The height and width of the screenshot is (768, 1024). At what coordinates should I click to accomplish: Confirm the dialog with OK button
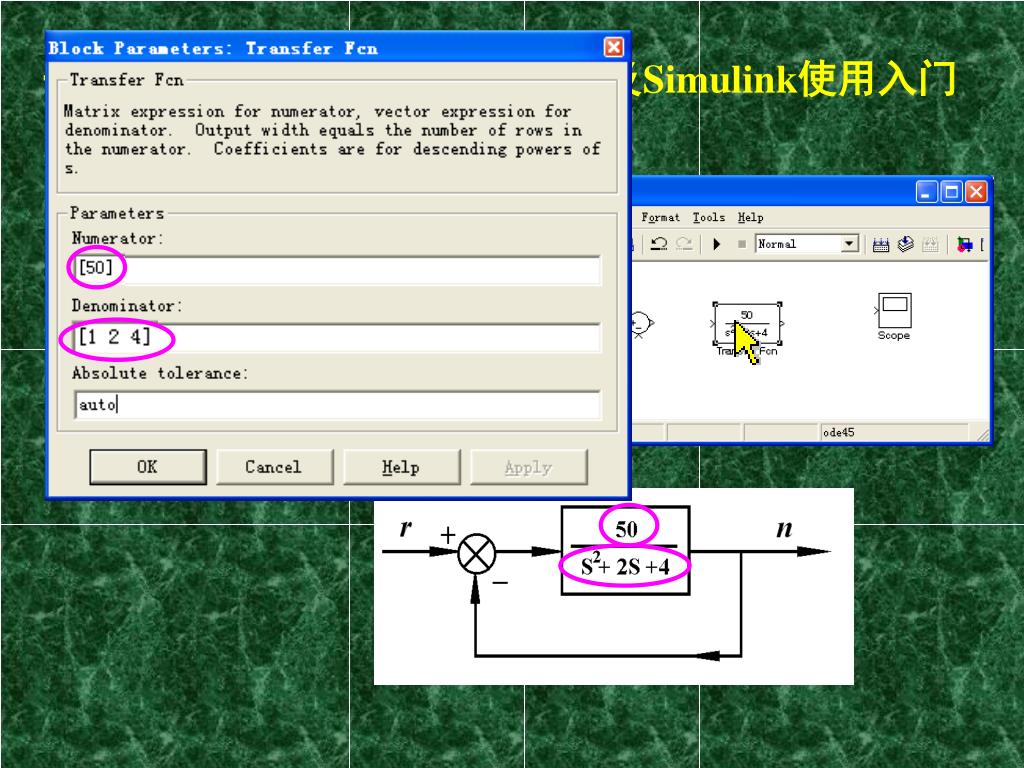(x=148, y=467)
